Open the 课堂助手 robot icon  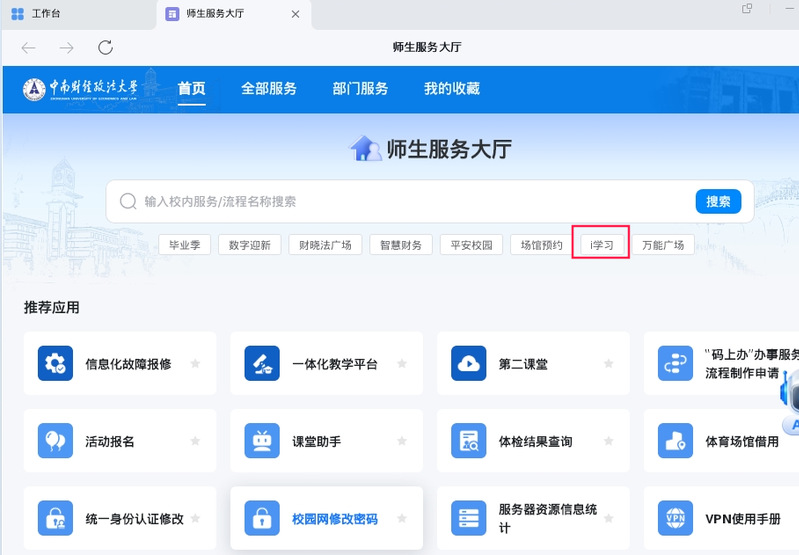pyautogui.click(x=262, y=441)
